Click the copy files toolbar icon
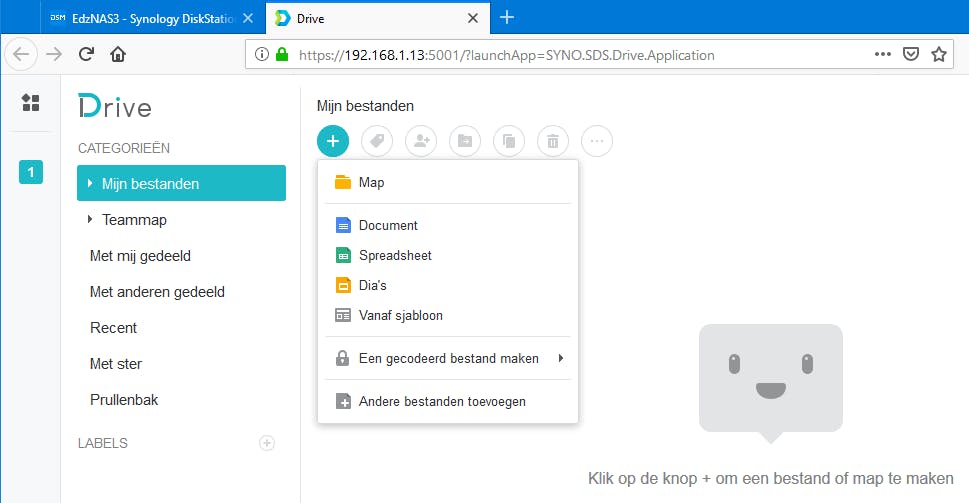The width and height of the screenshot is (969, 503). click(509, 141)
